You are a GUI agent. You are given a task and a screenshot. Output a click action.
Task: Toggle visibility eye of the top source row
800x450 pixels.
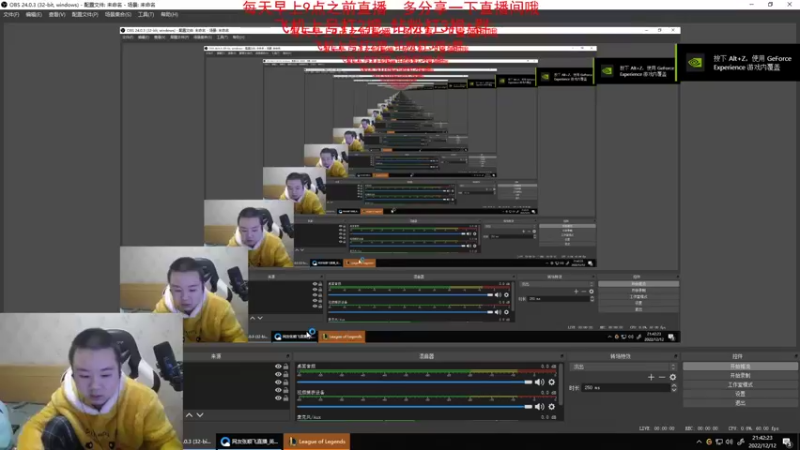pyautogui.click(x=278, y=366)
